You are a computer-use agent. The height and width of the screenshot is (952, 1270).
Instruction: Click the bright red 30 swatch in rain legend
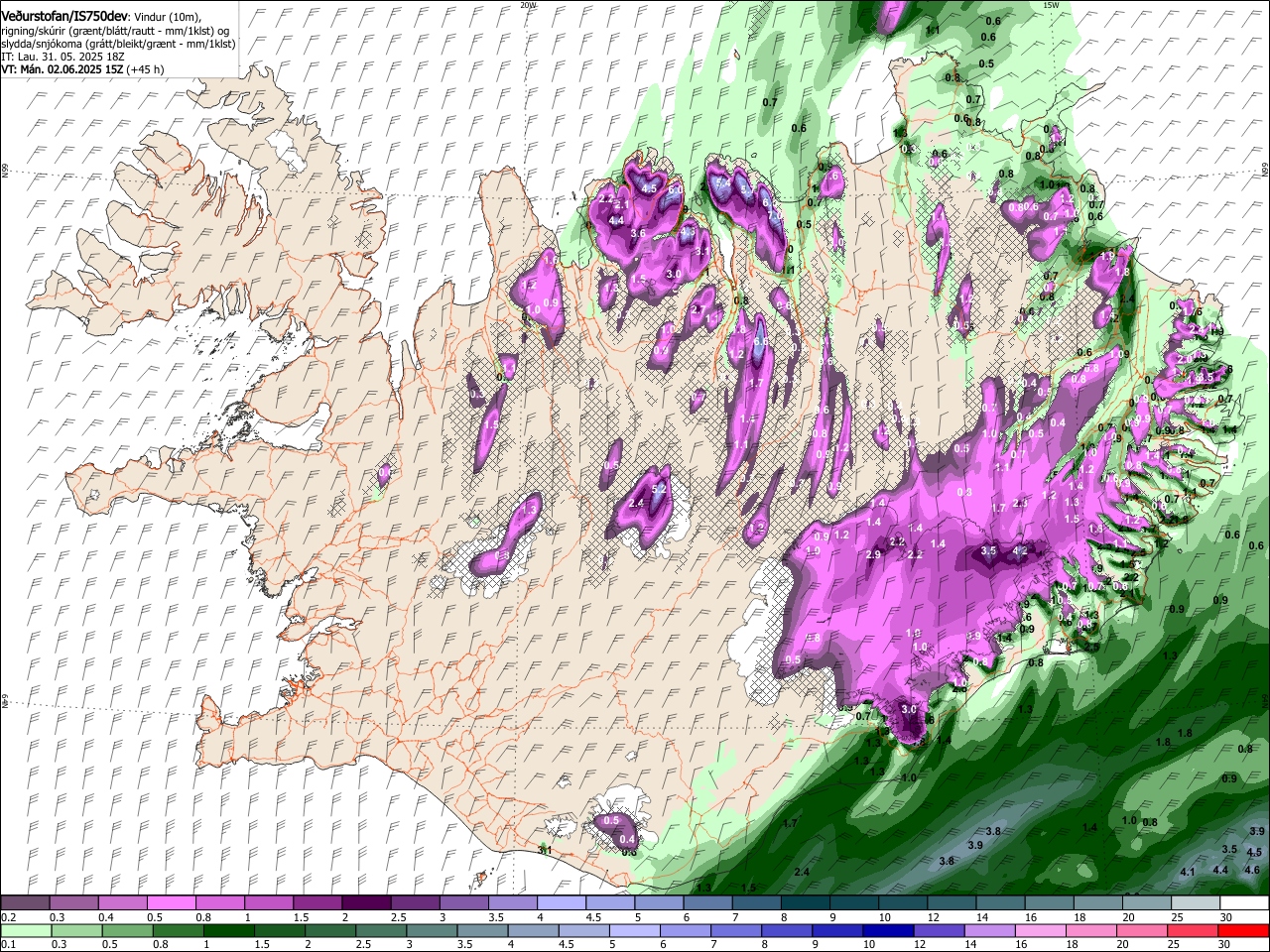[x=1244, y=931]
